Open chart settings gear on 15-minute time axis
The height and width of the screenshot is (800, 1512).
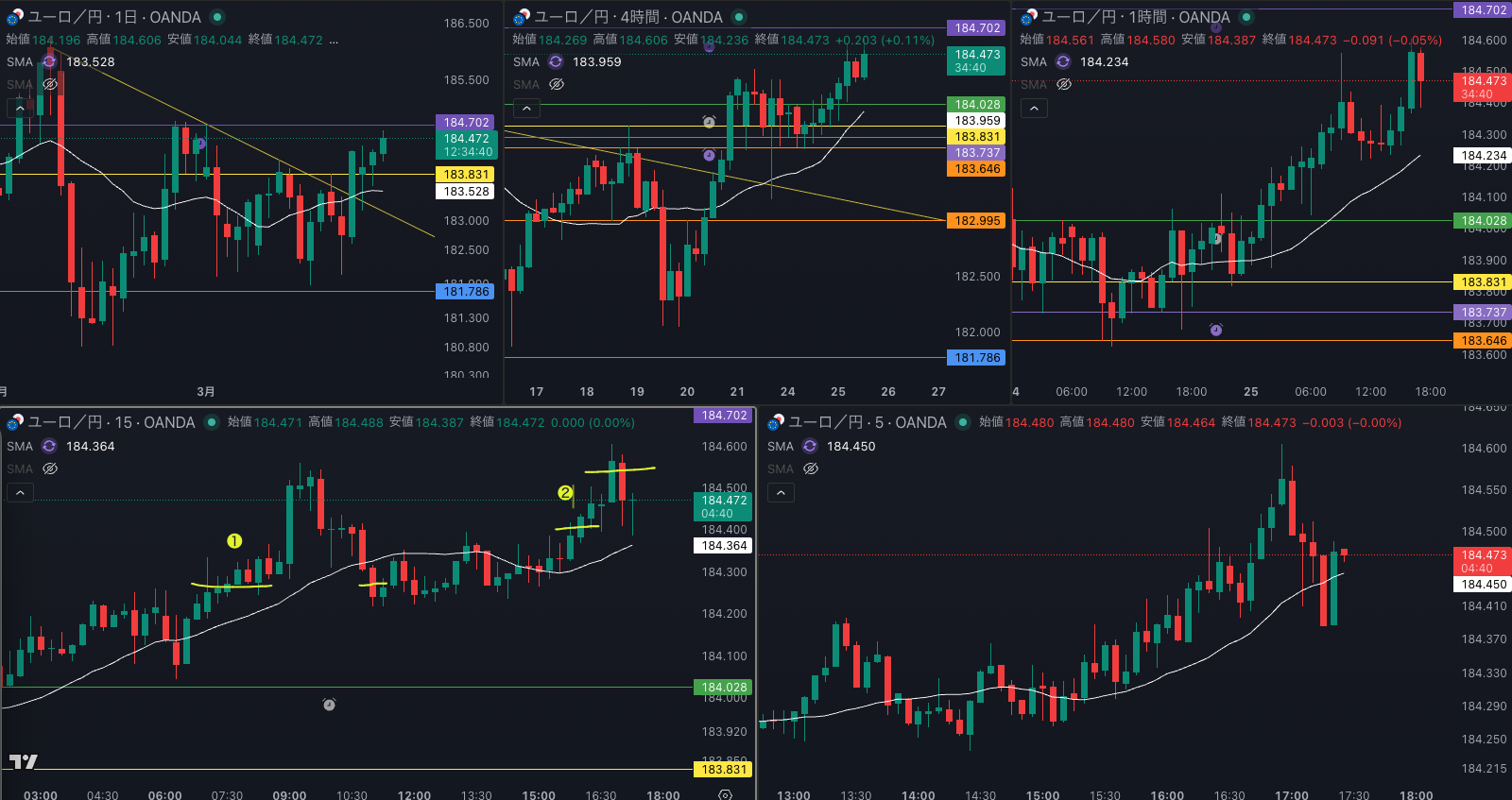(x=725, y=794)
